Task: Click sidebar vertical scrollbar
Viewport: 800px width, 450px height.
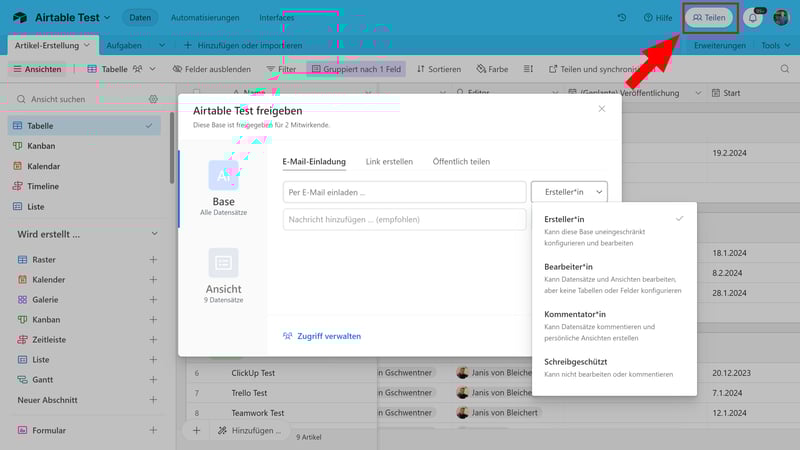Action: click(172, 148)
